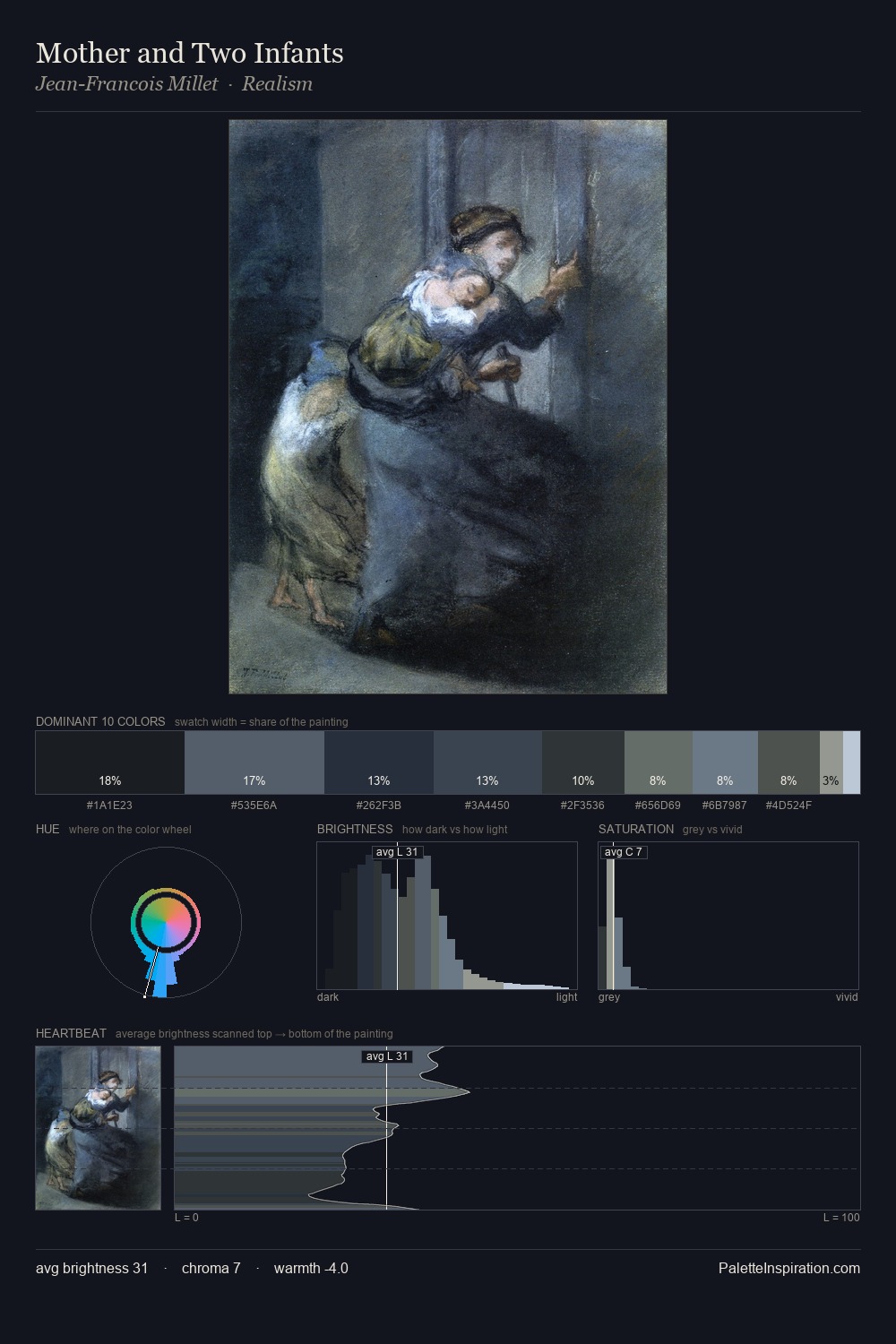Image resolution: width=896 pixels, height=1344 pixels.
Task: Click the 'L = 0' axis label
Action: click(x=186, y=1217)
